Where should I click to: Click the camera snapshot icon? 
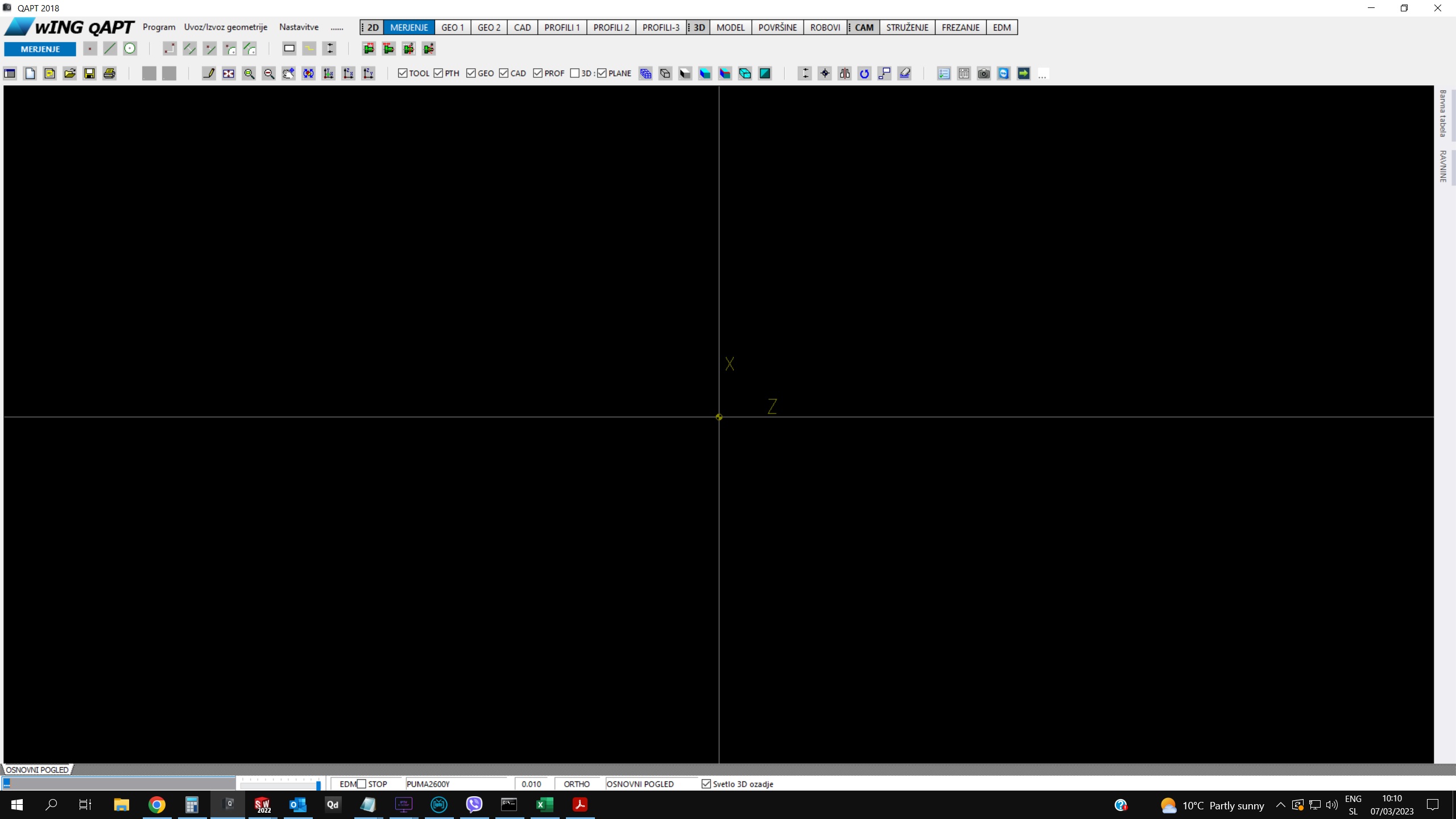tap(983, 73)
